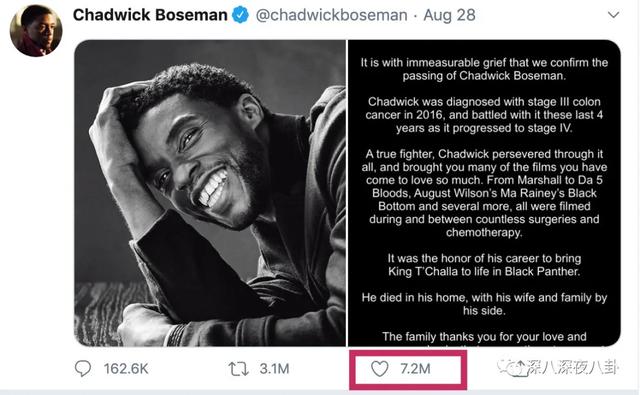This screenshot has width=640, height=395.
Task: Open the Chadwick Boseman display name link
Action: (x=150, y=15)
